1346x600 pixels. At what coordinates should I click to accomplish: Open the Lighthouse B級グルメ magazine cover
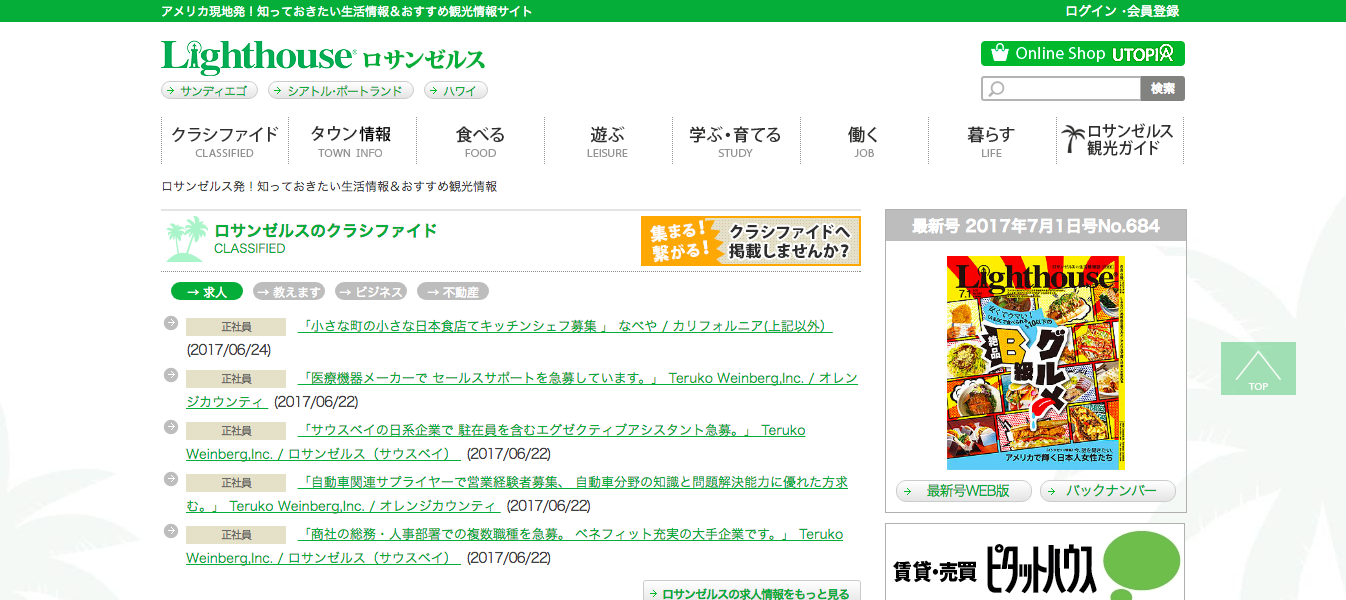[x=1036, y=363]
